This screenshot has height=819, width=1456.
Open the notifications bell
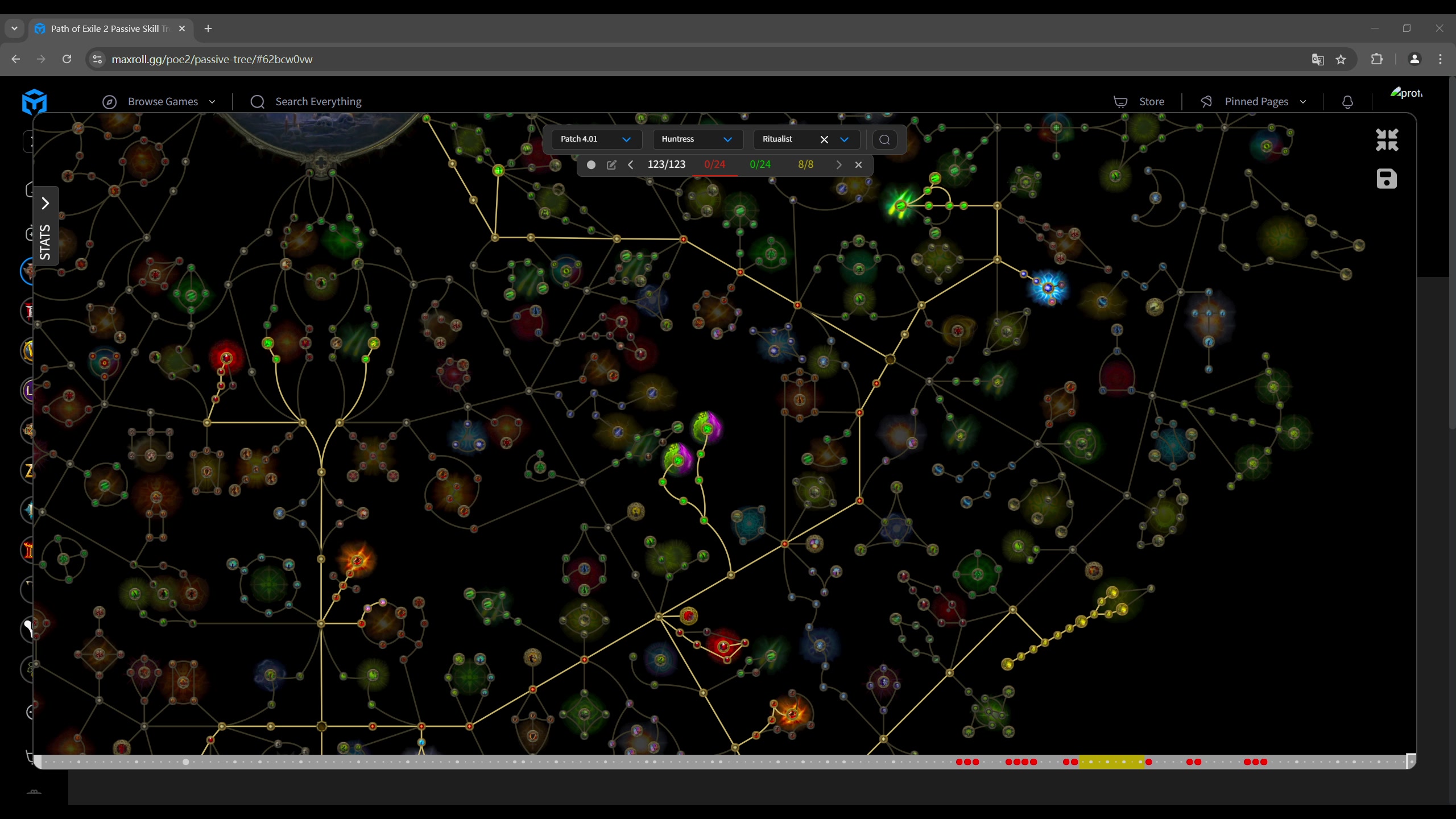(1347, 102)
